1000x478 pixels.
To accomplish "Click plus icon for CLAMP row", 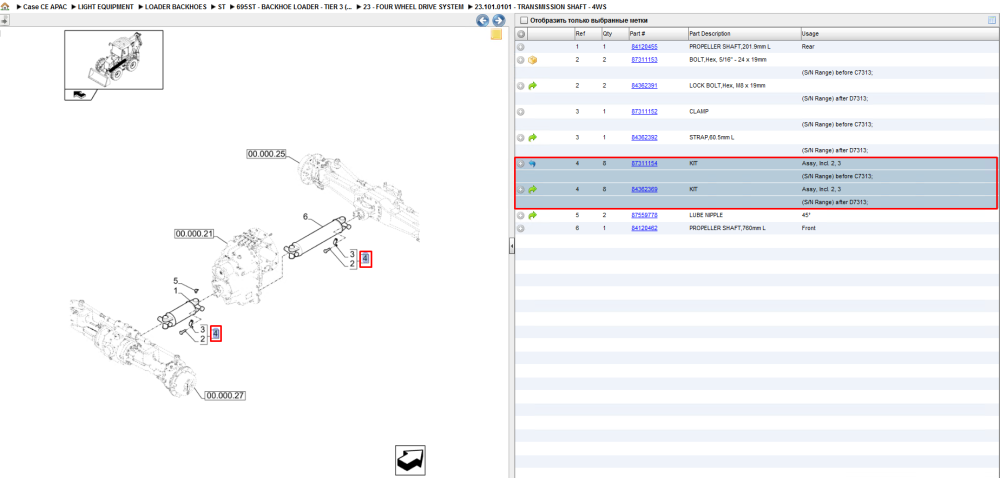I will 521,112.
